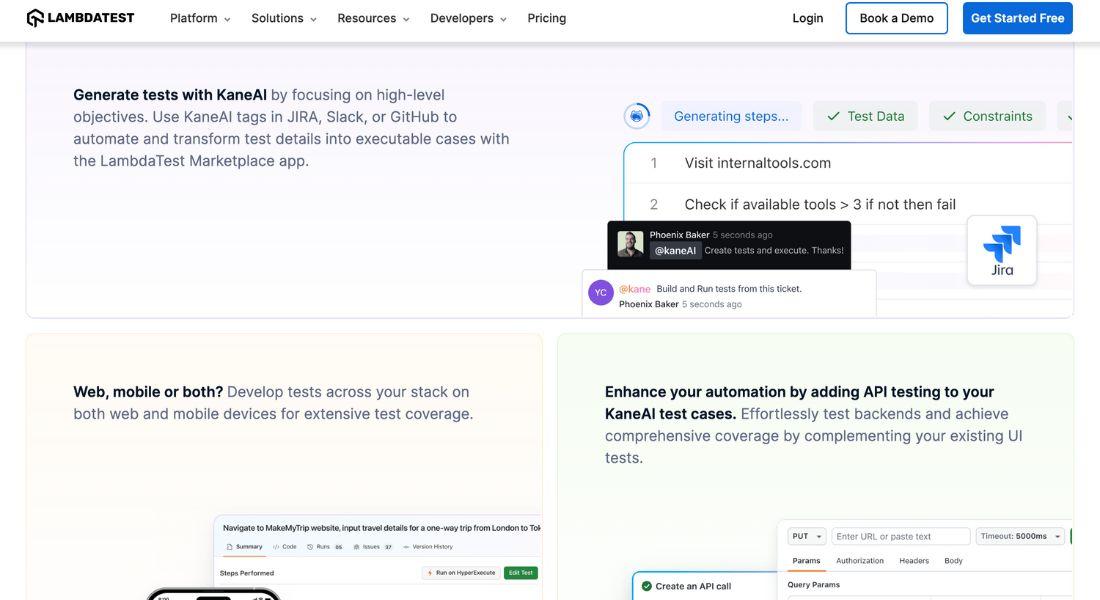Click Phoenix Baker's avatar photo

[x=630, y=244]
